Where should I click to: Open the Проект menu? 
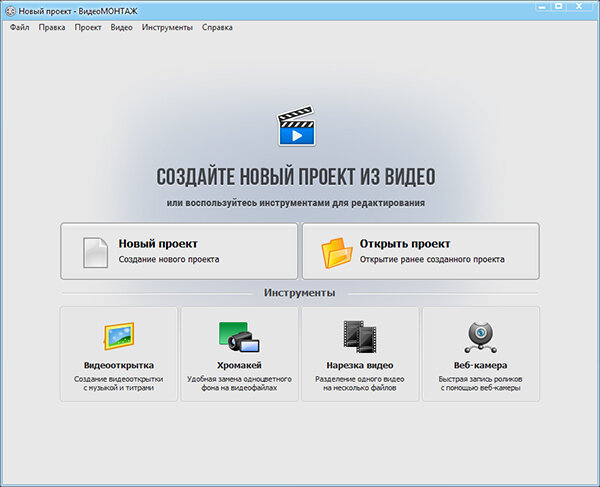click(x=88, y=28)
